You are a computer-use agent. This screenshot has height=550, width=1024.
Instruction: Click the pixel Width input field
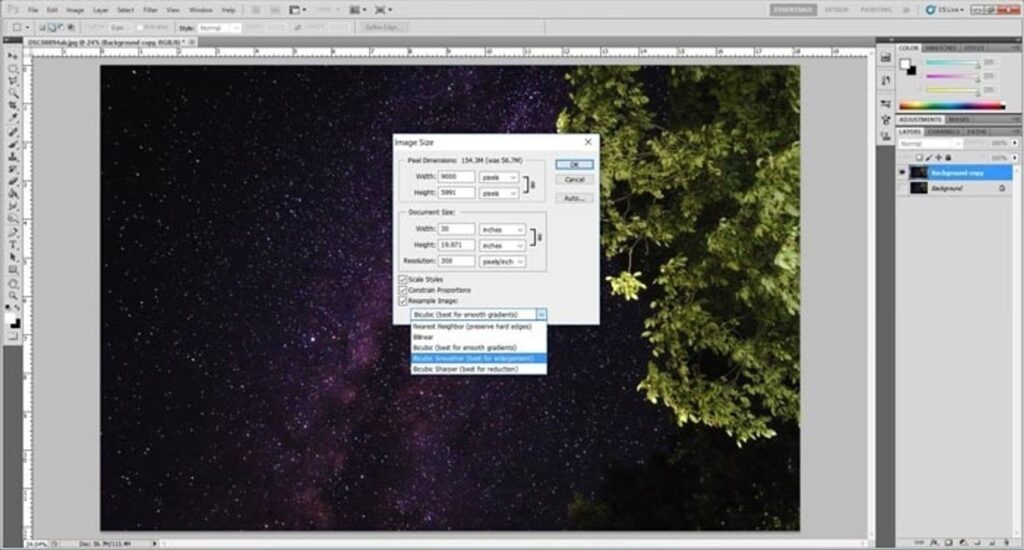point(456,177)
